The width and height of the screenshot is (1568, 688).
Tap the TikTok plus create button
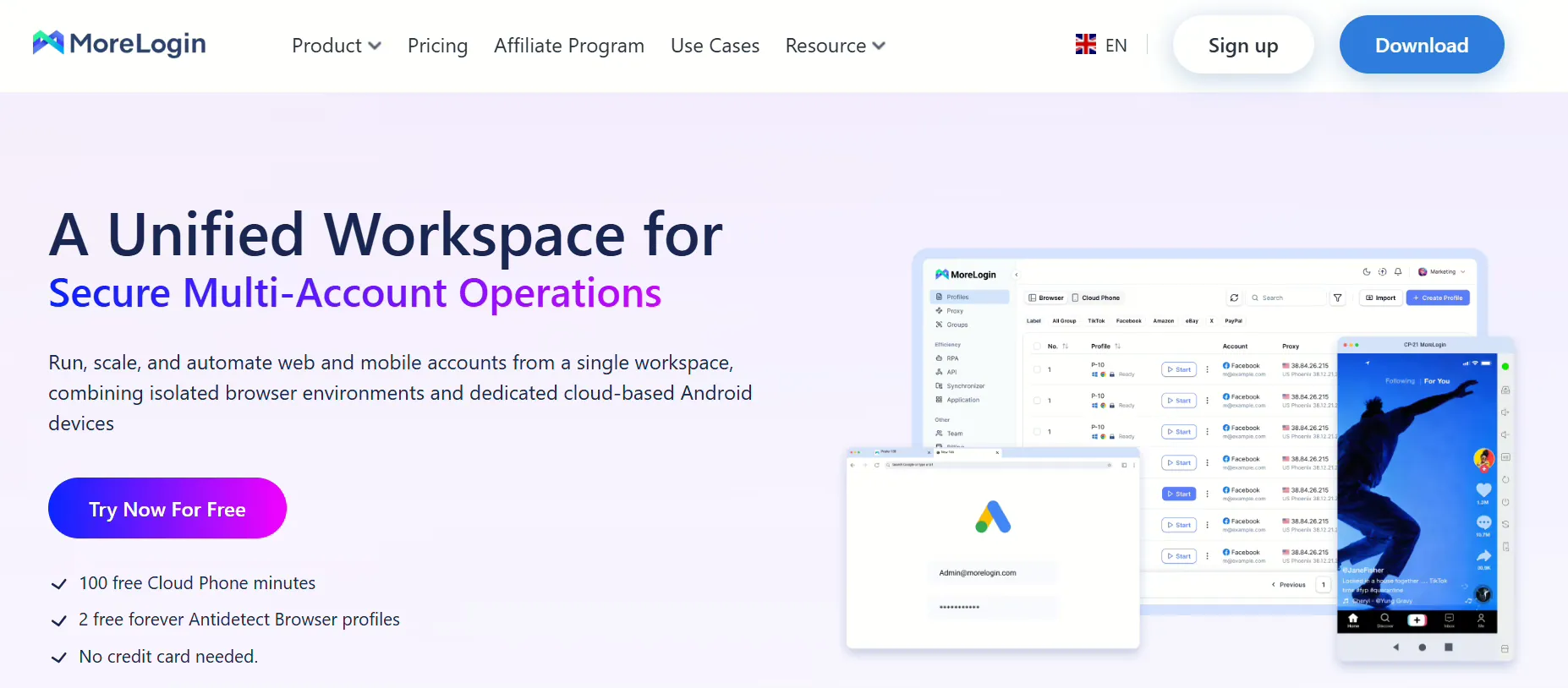tap(1417, 620)
